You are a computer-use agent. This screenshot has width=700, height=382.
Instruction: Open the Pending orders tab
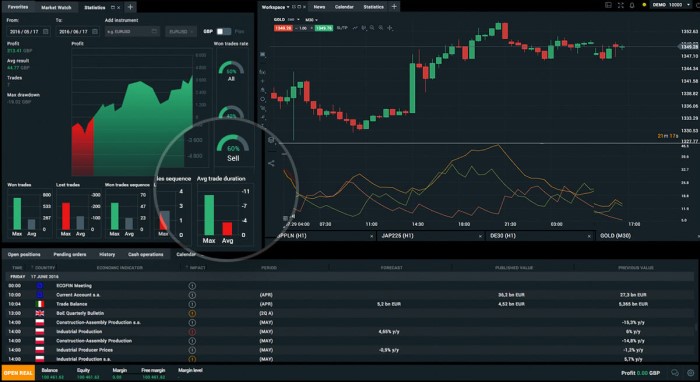click(70, 254)
